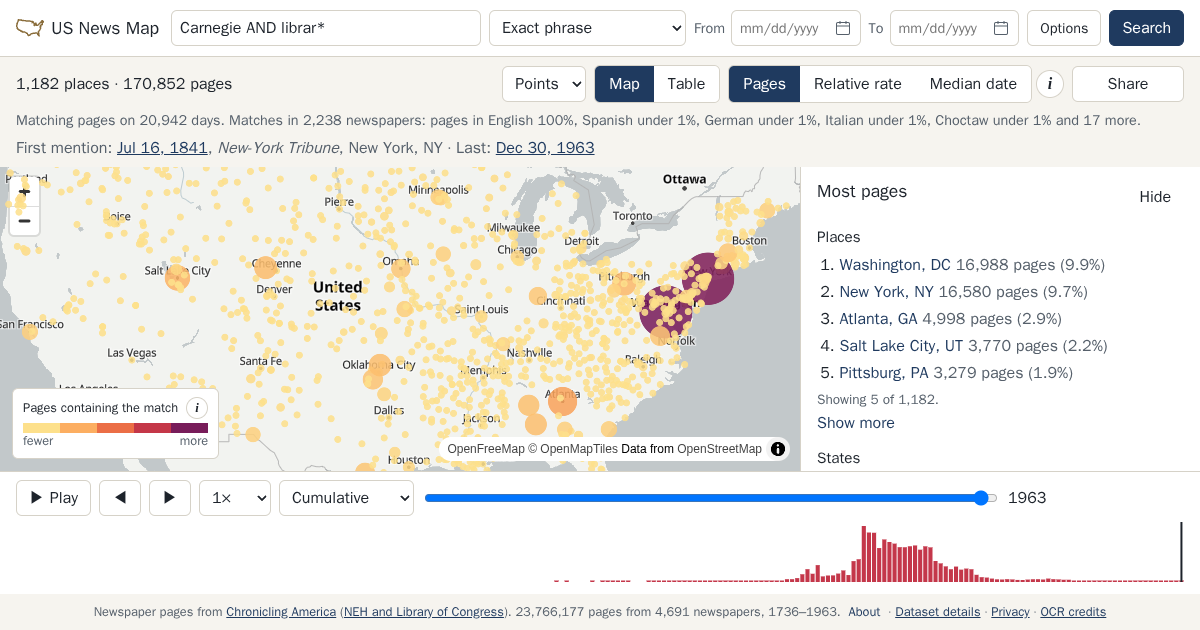The image size is (1200, 630).
Task: Click the tallest bar in the histogram
Action: pos(863,553)
